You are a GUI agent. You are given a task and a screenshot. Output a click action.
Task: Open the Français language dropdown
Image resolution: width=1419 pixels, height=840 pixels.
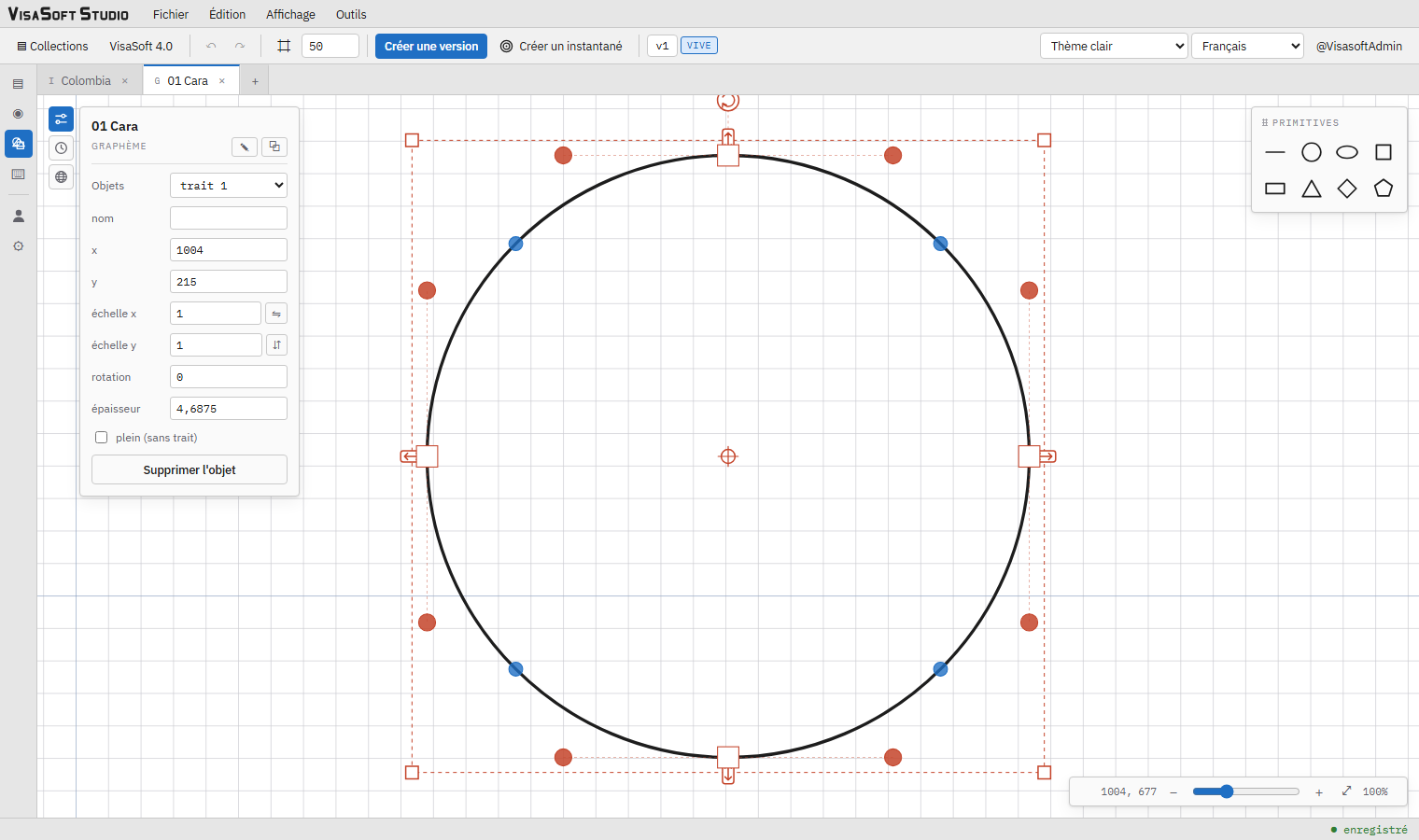click(x=1247, y=46)
